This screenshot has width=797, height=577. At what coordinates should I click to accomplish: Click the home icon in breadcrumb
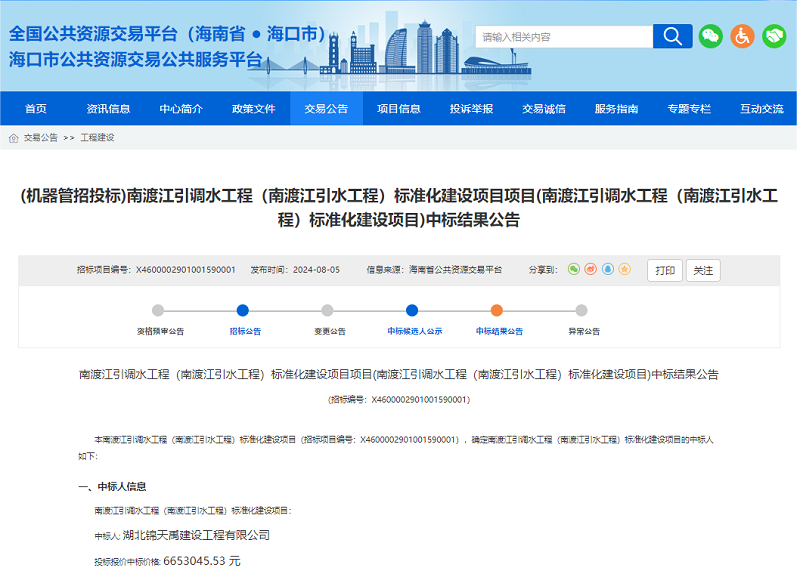(13, 138)
